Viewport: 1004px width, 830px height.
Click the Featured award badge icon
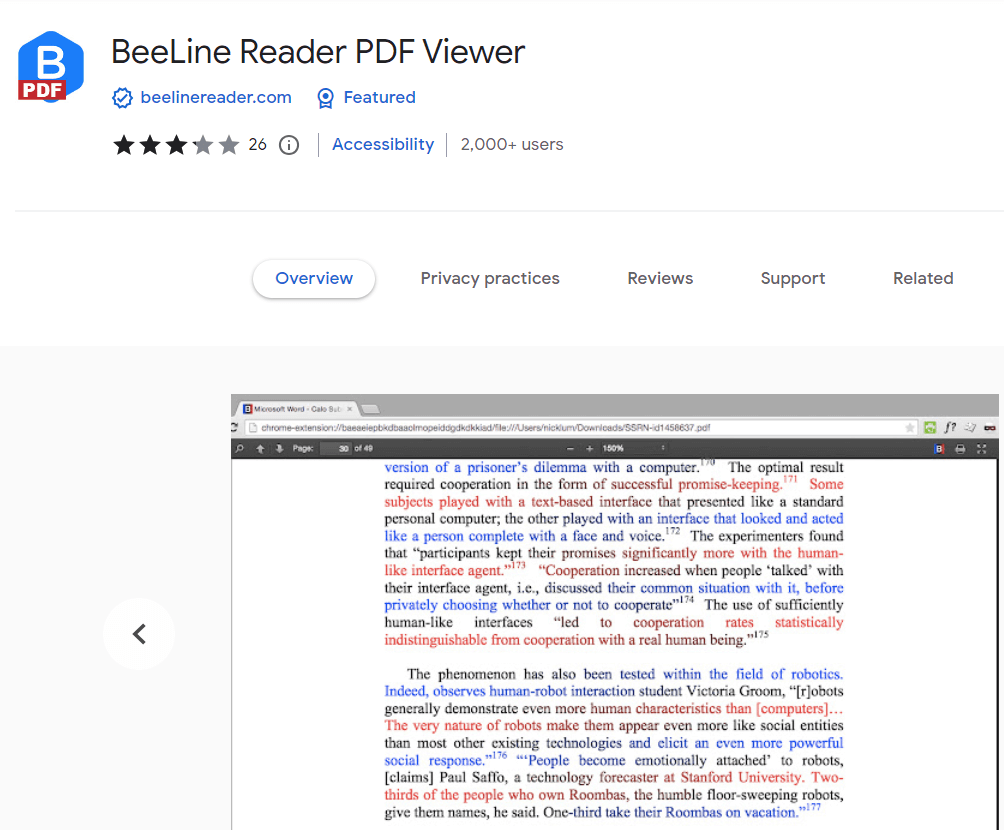[x=325, y=98]
